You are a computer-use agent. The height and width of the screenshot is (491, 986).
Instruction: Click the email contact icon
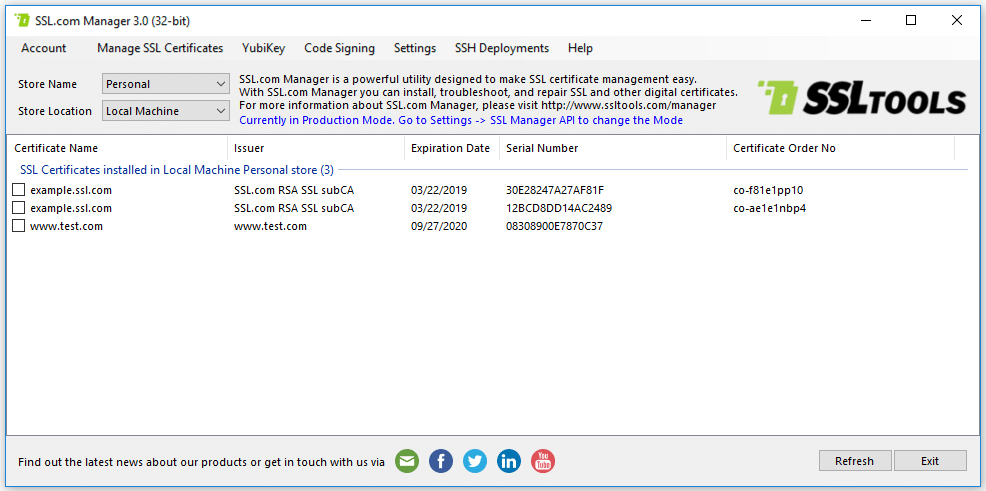[x=407, y=461]
